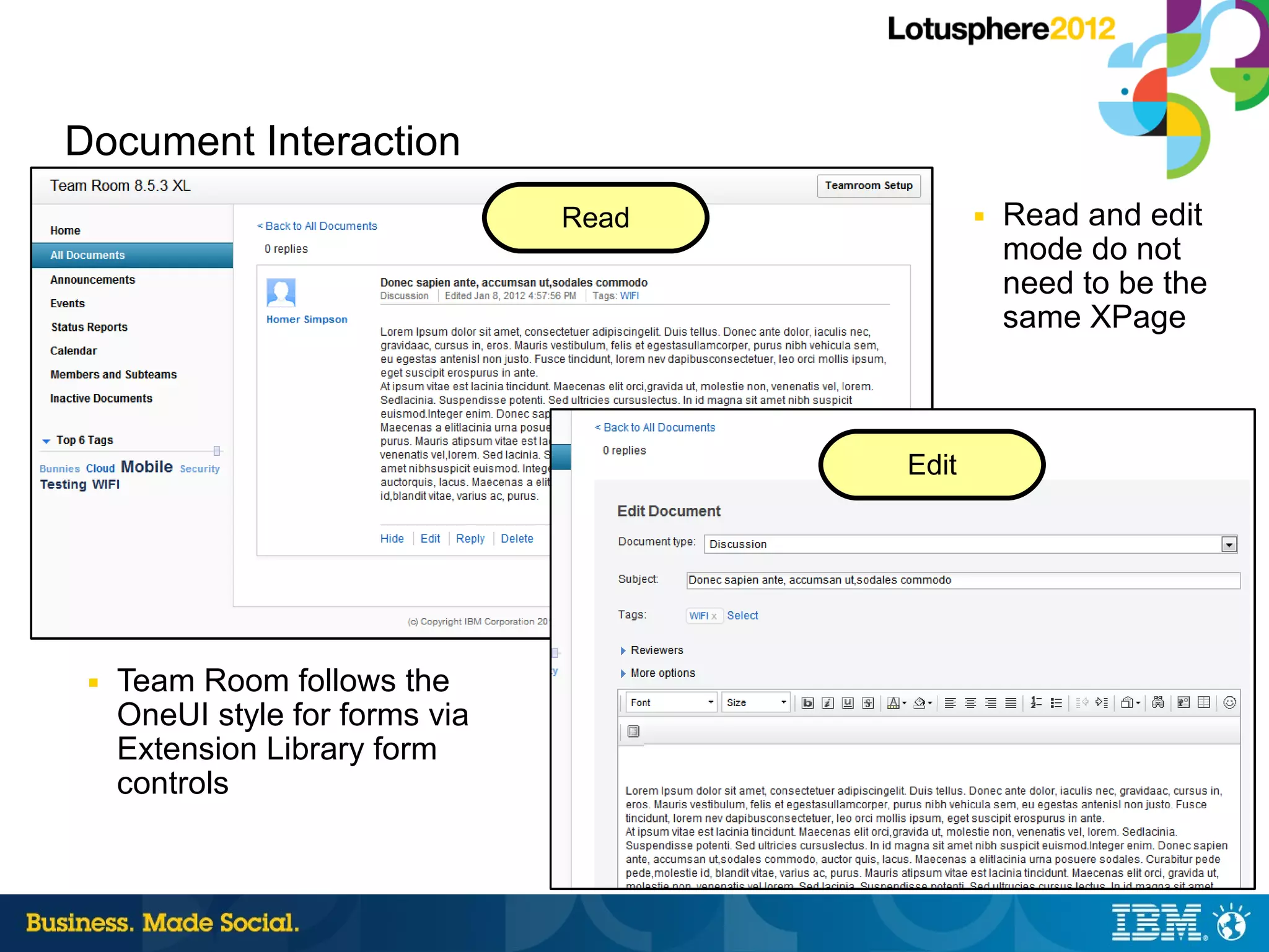Screen dimensions: 1269x952
Task: Click the Reply link
Action: (470, 539)
